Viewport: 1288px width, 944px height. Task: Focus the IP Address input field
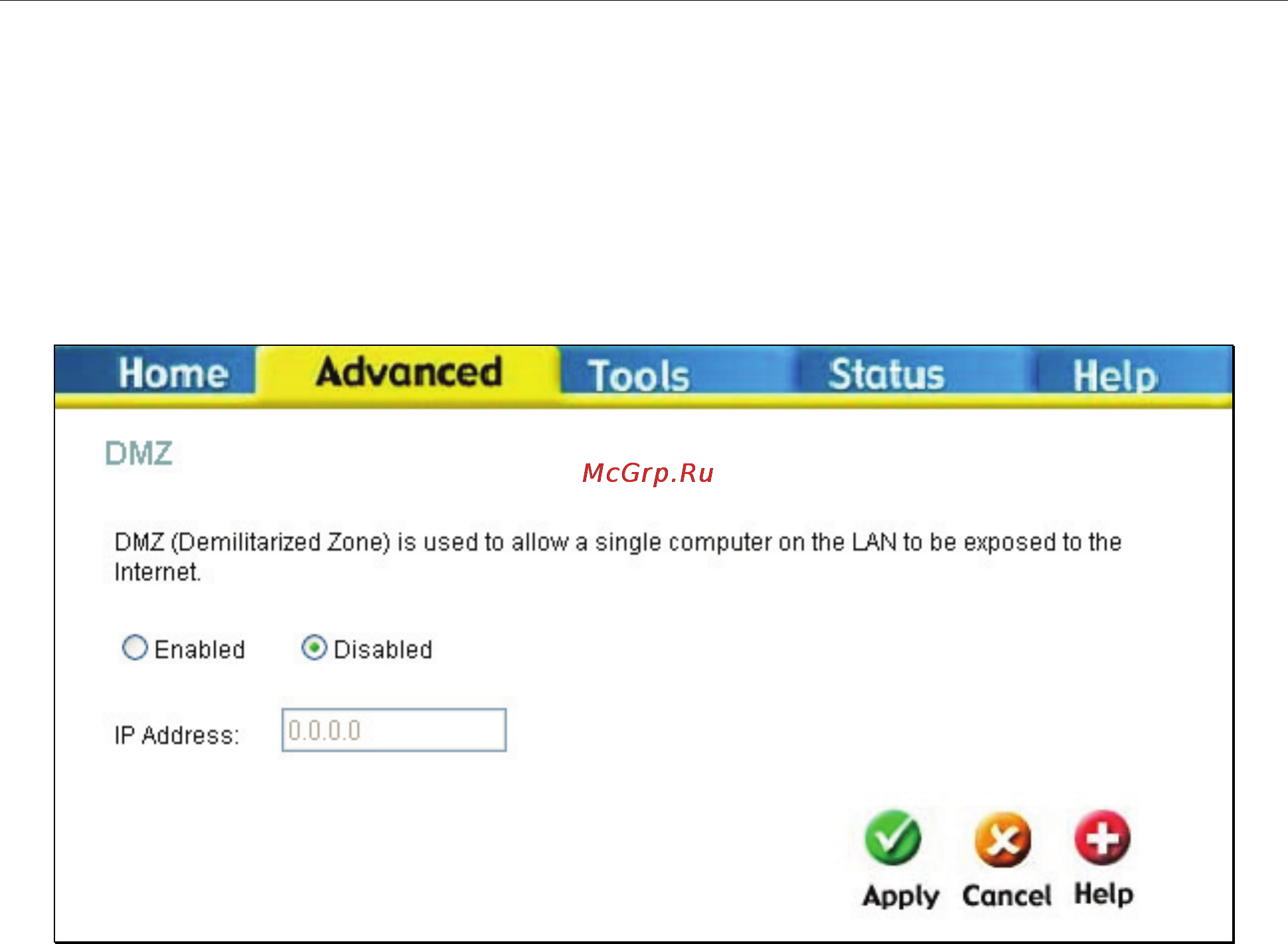(x=394, y=730)
